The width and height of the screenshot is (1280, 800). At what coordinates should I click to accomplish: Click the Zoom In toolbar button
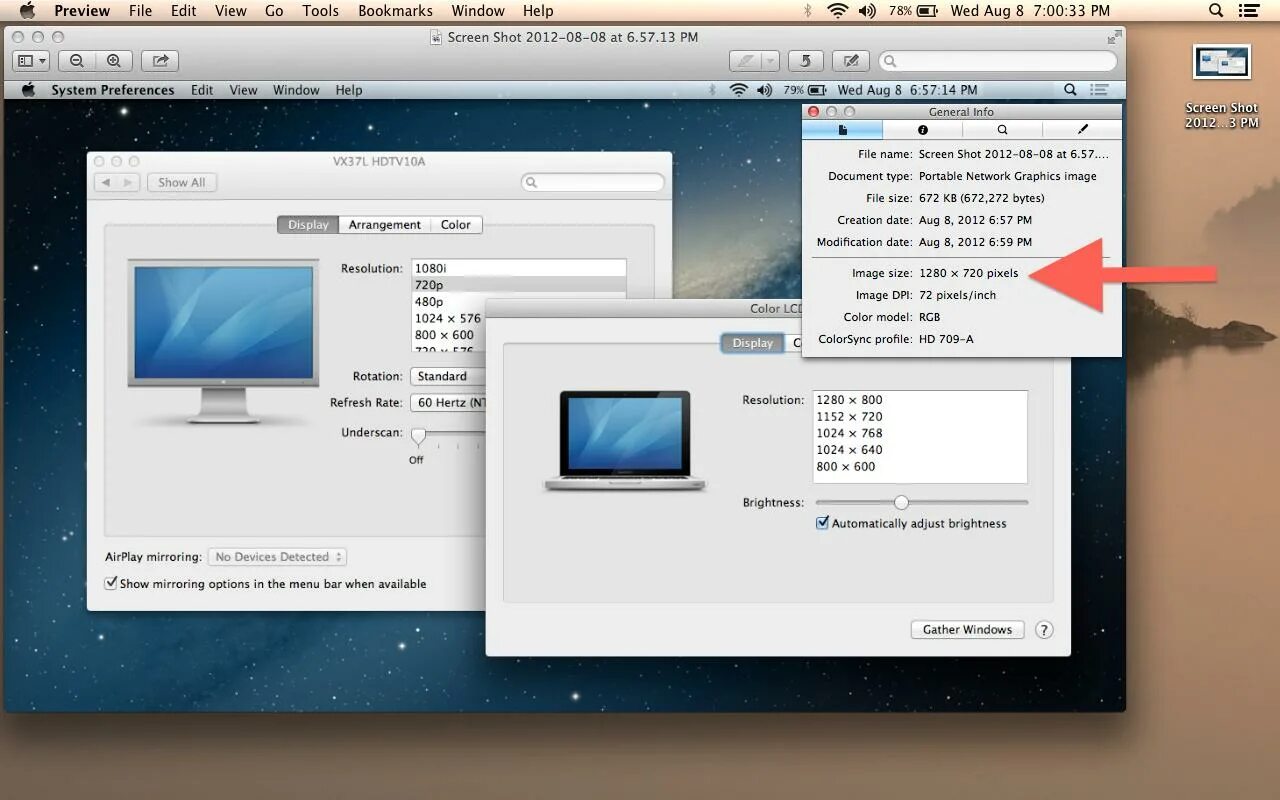click(114, 61)
